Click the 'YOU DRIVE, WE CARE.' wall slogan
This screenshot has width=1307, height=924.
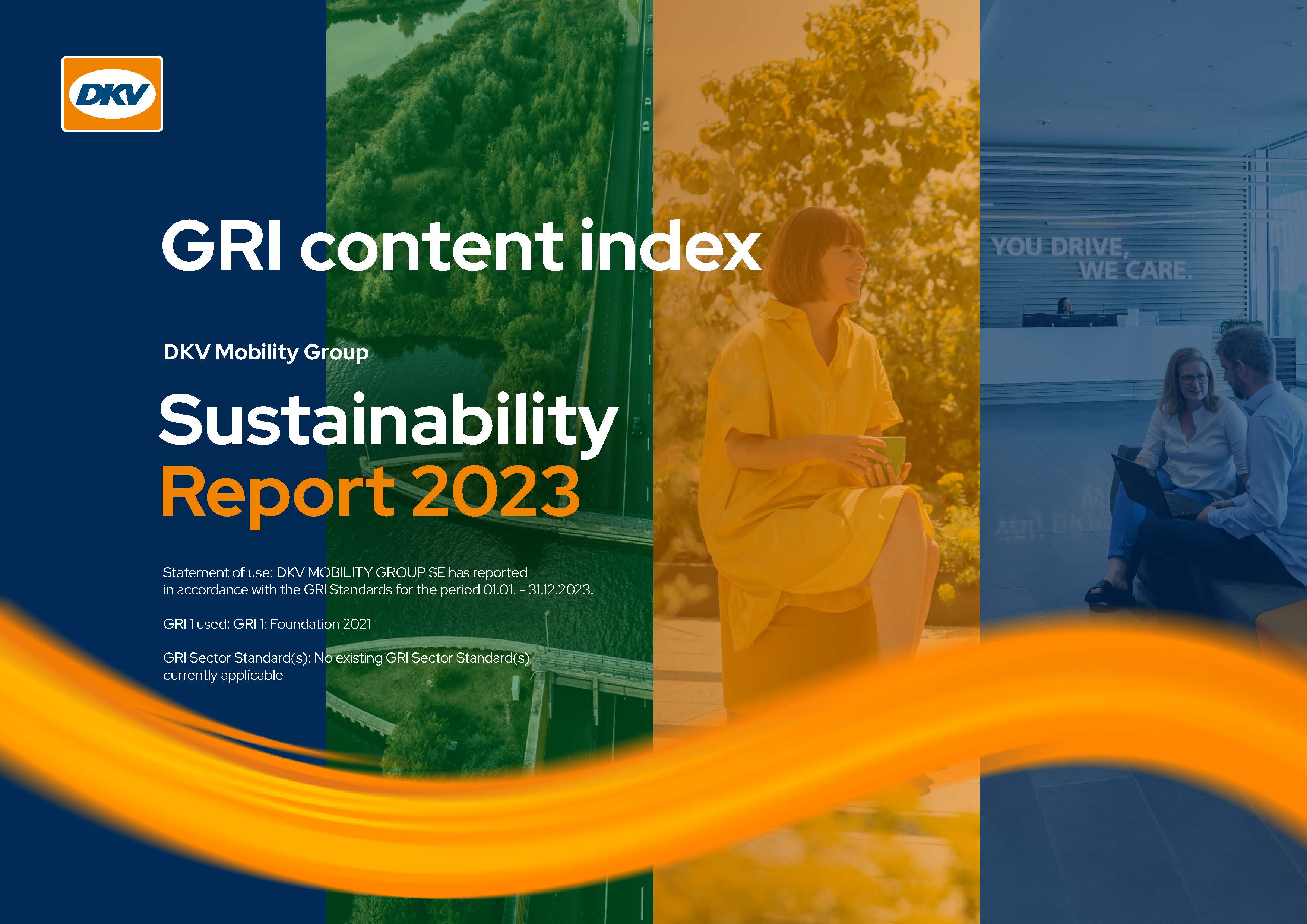[x=1092, y=258]
